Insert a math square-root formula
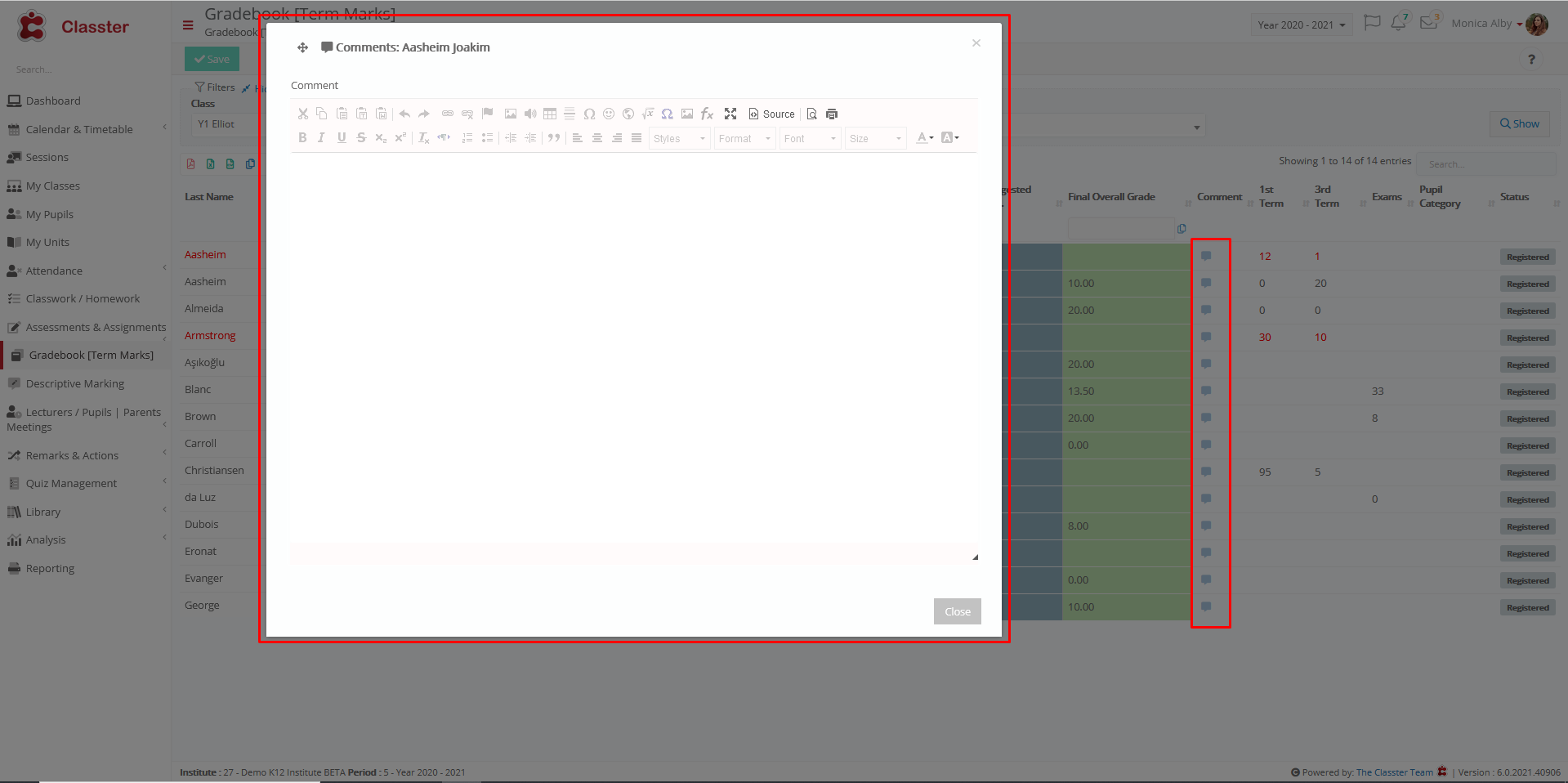1568x783 pixels. pyautogui.click(x=648, y=114)
